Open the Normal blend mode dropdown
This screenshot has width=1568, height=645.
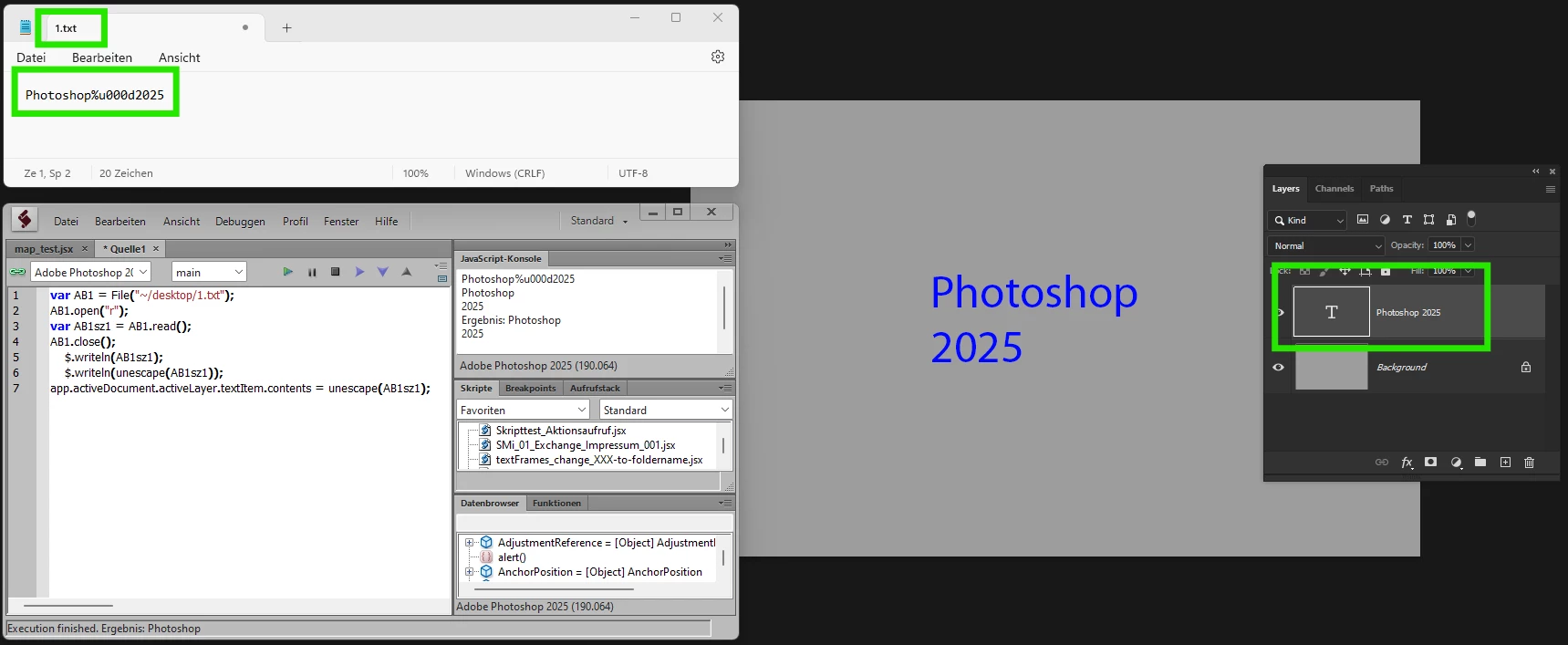(x=1326, y=245)
